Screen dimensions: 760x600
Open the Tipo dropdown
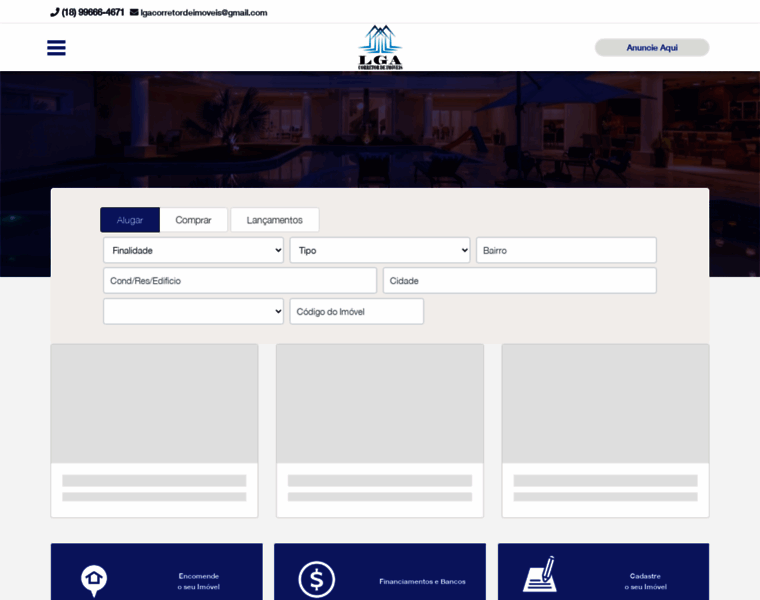coord(380,250)
